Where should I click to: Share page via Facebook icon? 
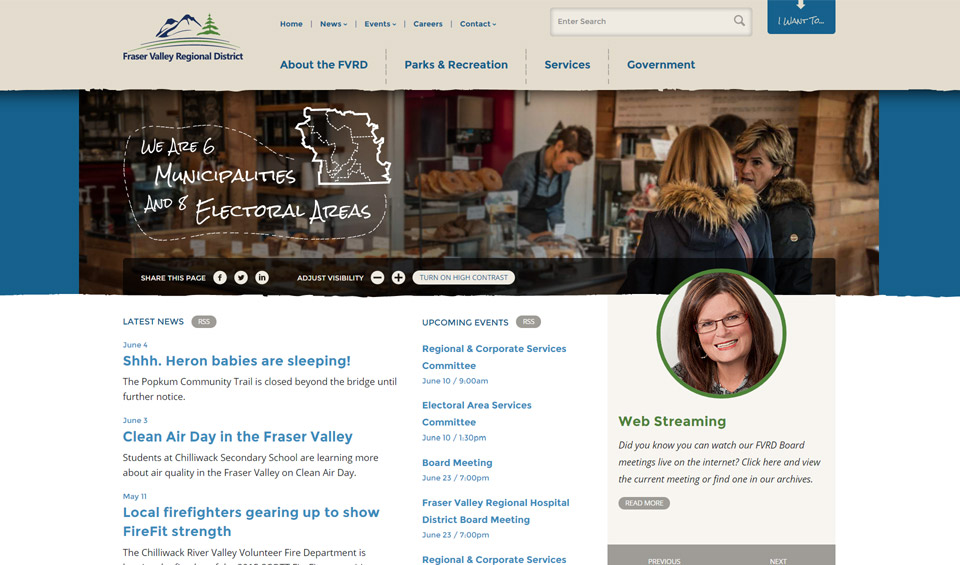click(x=220, y=277)
